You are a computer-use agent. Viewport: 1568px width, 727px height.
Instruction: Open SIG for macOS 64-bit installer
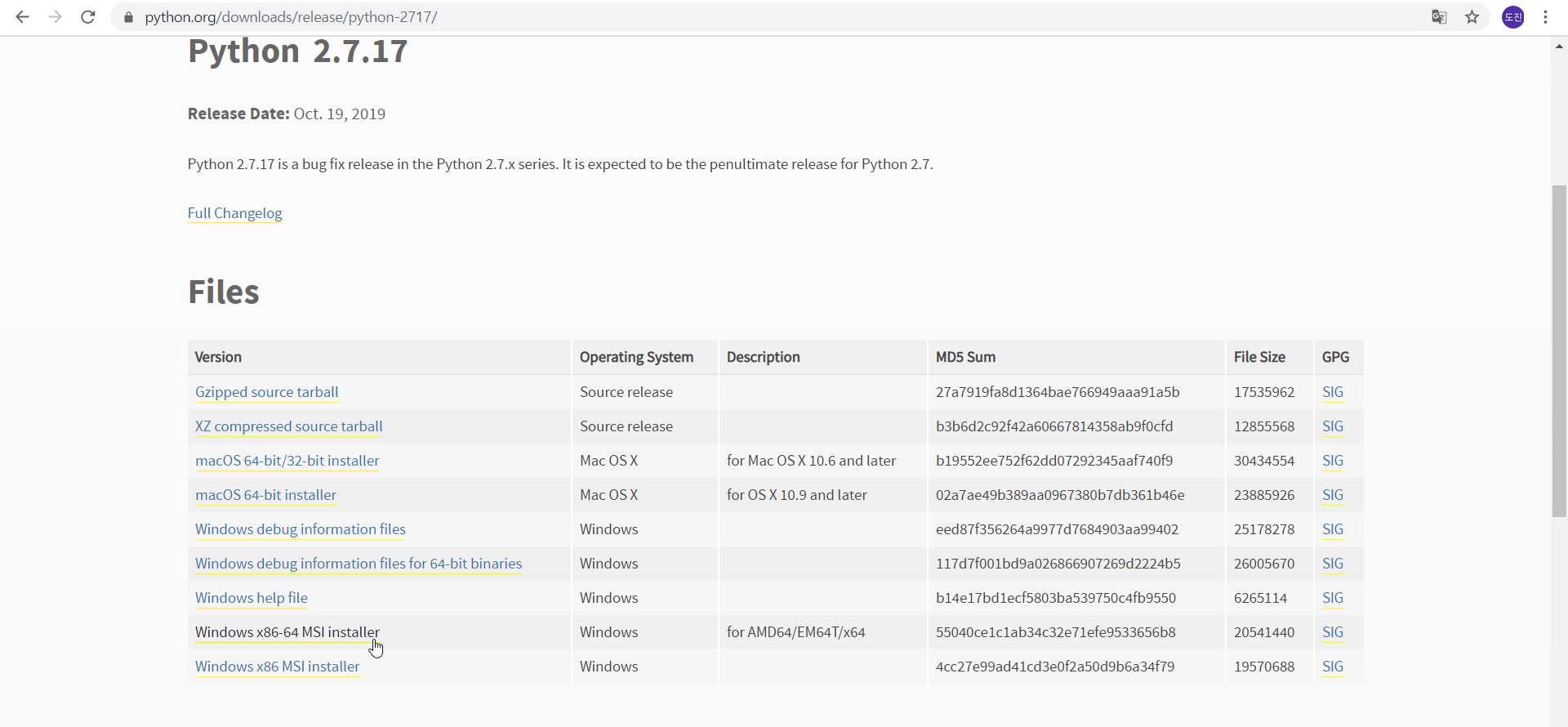click(1333, 495)
